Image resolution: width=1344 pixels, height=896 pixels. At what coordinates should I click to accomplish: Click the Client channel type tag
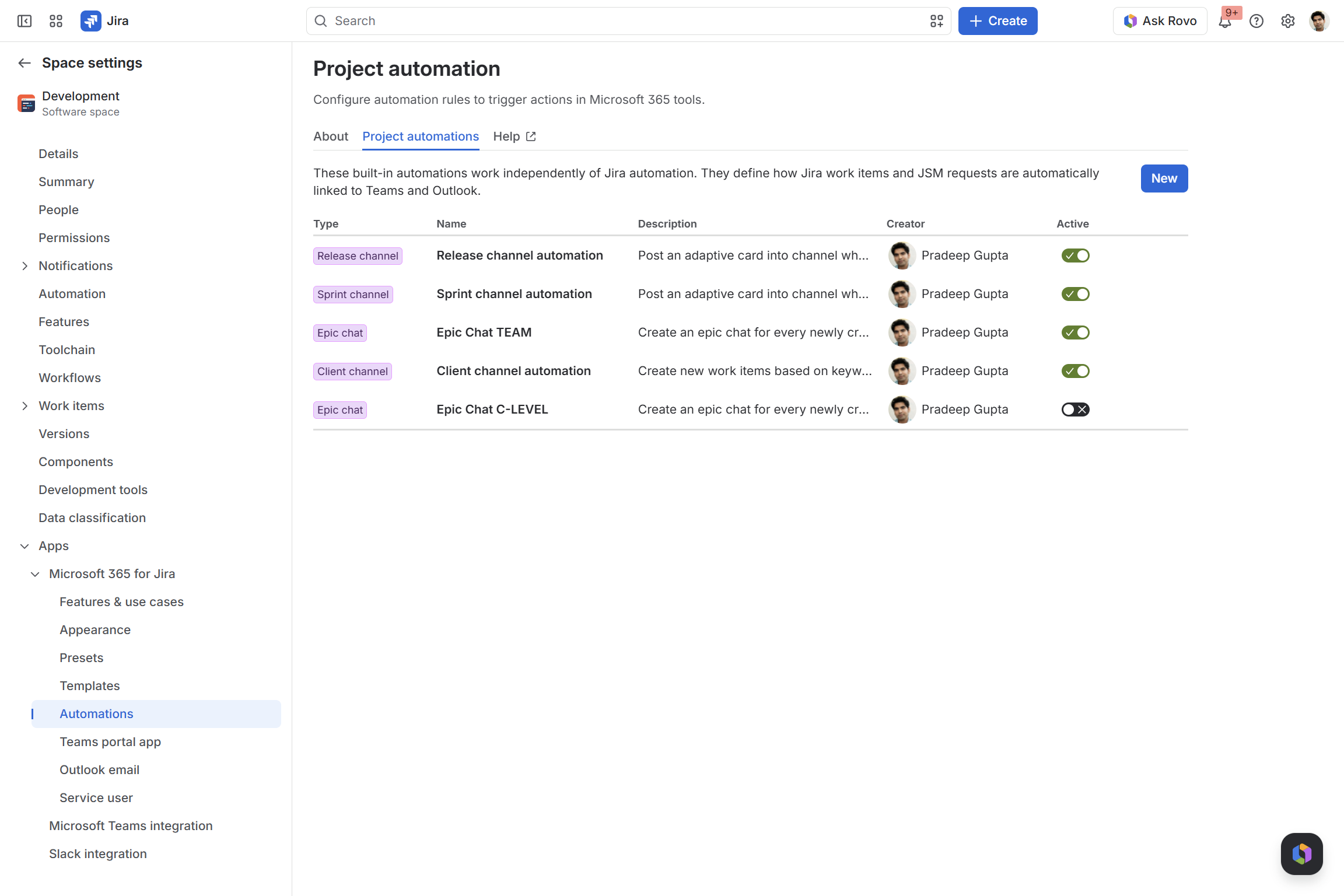coord(352,372)
